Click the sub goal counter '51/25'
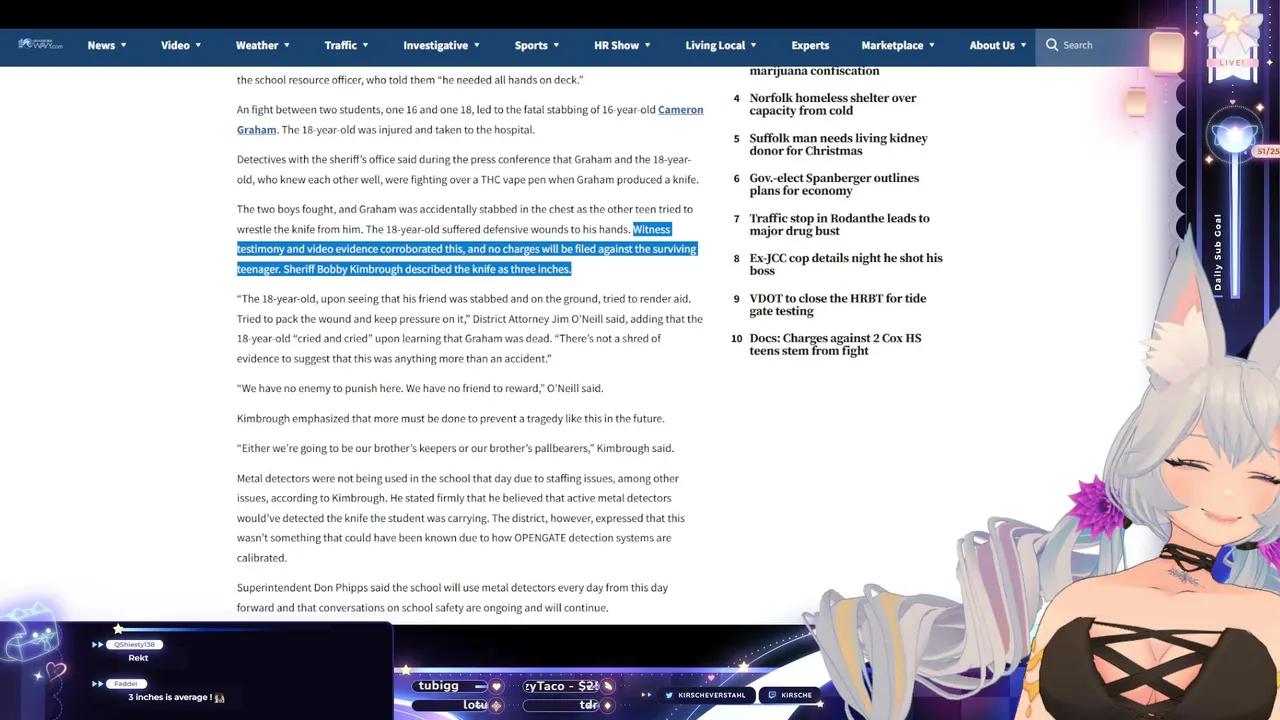The width and height of the screenshot is (1280, 720). (x=1267, y=151)
